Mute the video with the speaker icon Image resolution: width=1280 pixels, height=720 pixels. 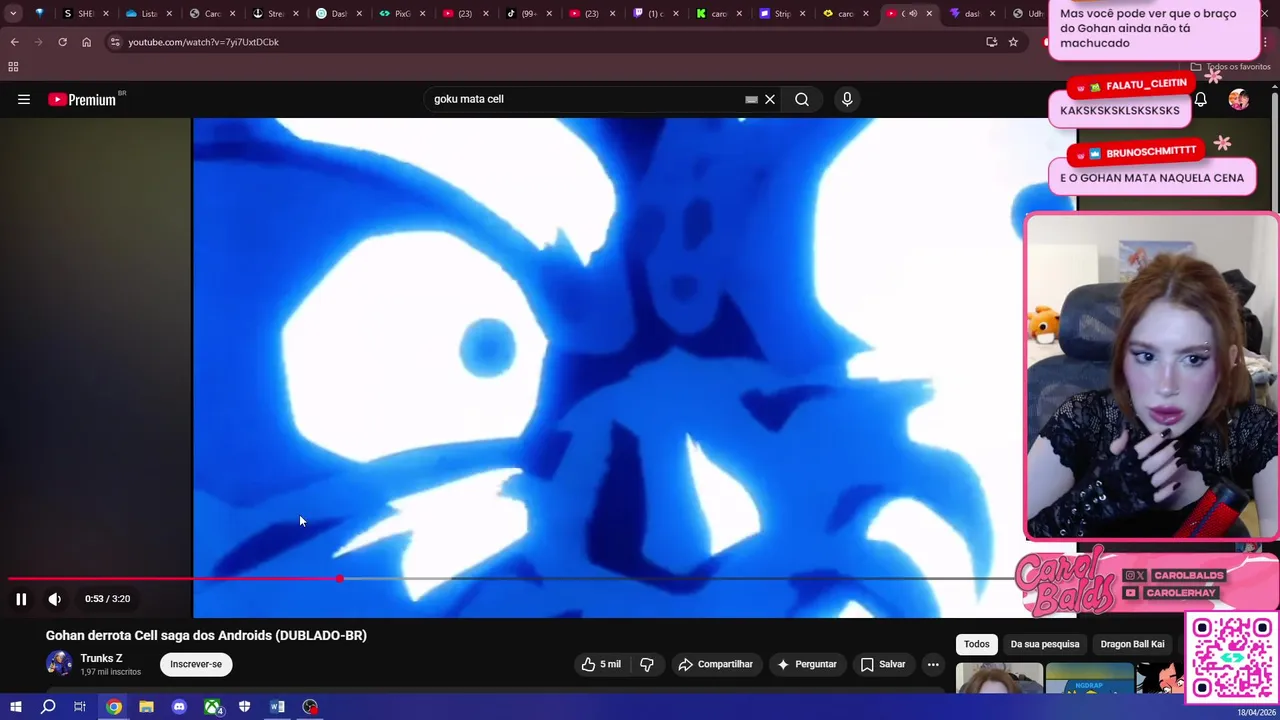[x=55, y=599]
